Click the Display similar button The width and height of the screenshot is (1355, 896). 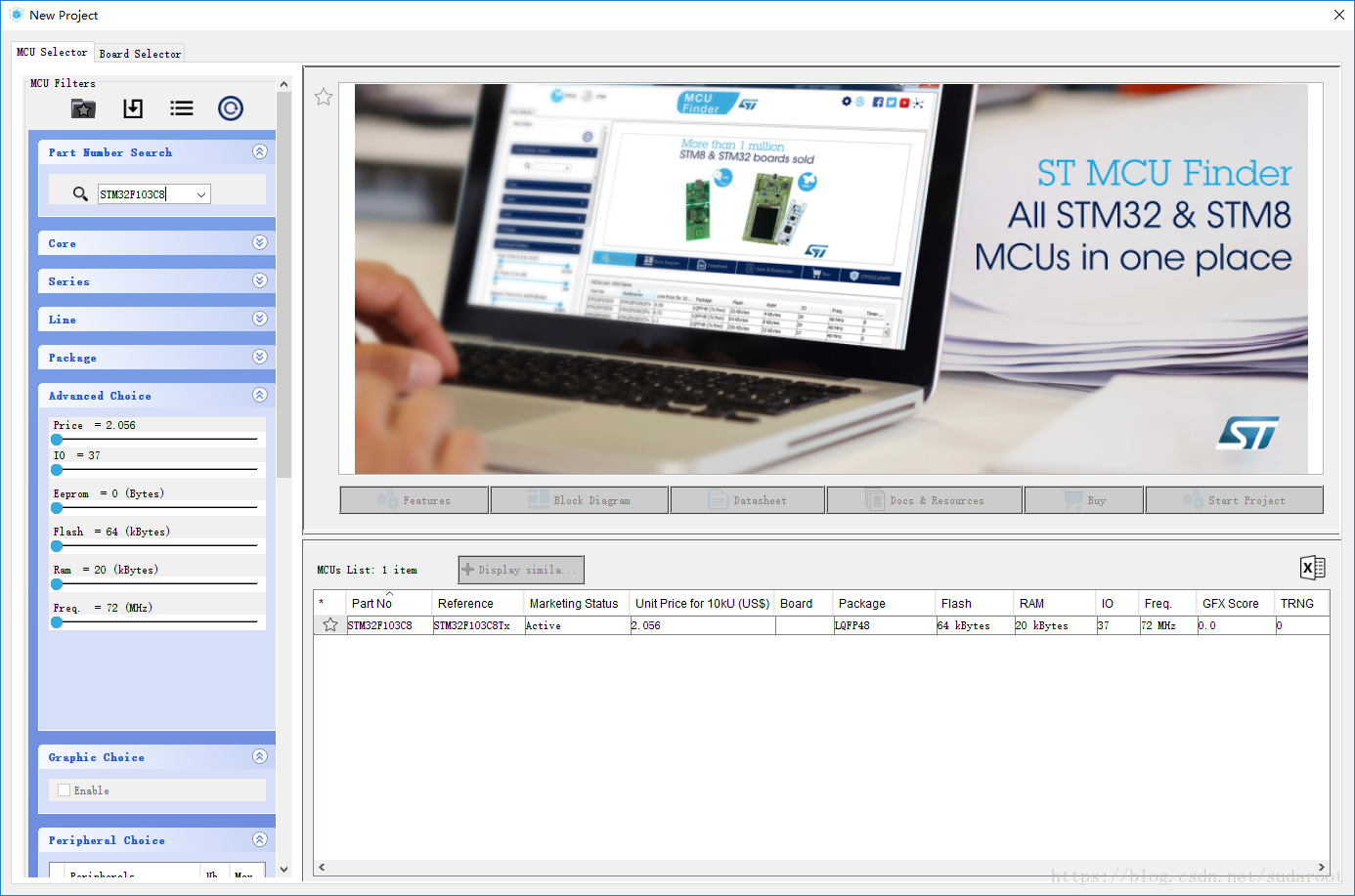pos(521,570)
